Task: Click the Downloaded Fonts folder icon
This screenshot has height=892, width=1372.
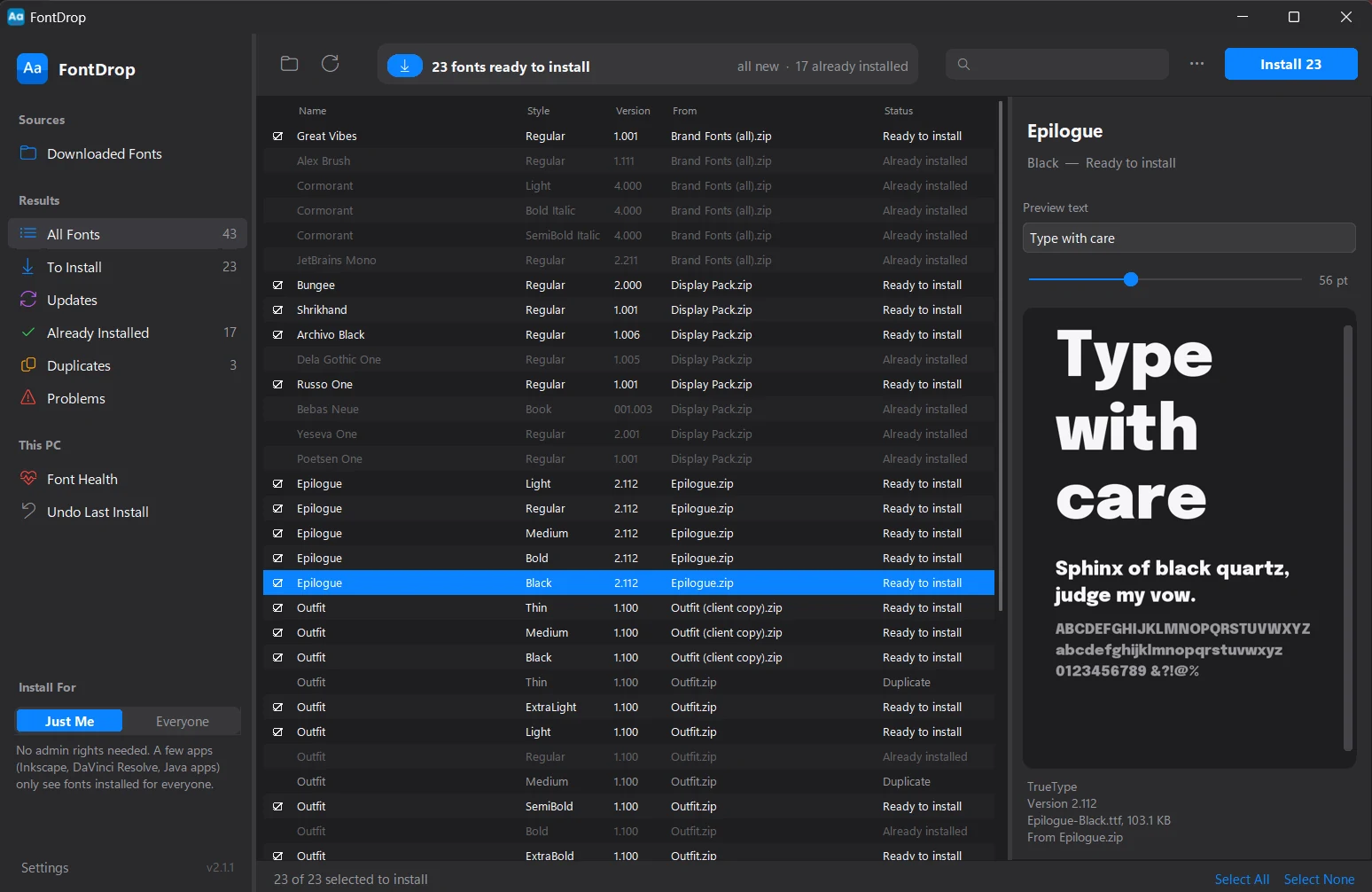Action: [x=28, y=153]
